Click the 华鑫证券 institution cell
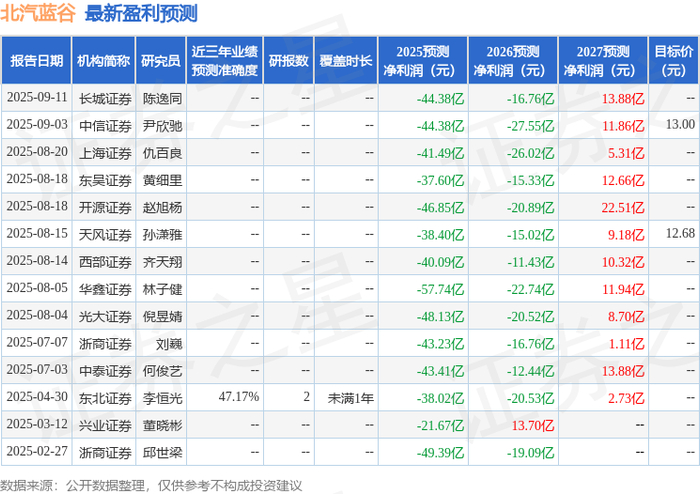700x494 pixels. coord(105,289)
